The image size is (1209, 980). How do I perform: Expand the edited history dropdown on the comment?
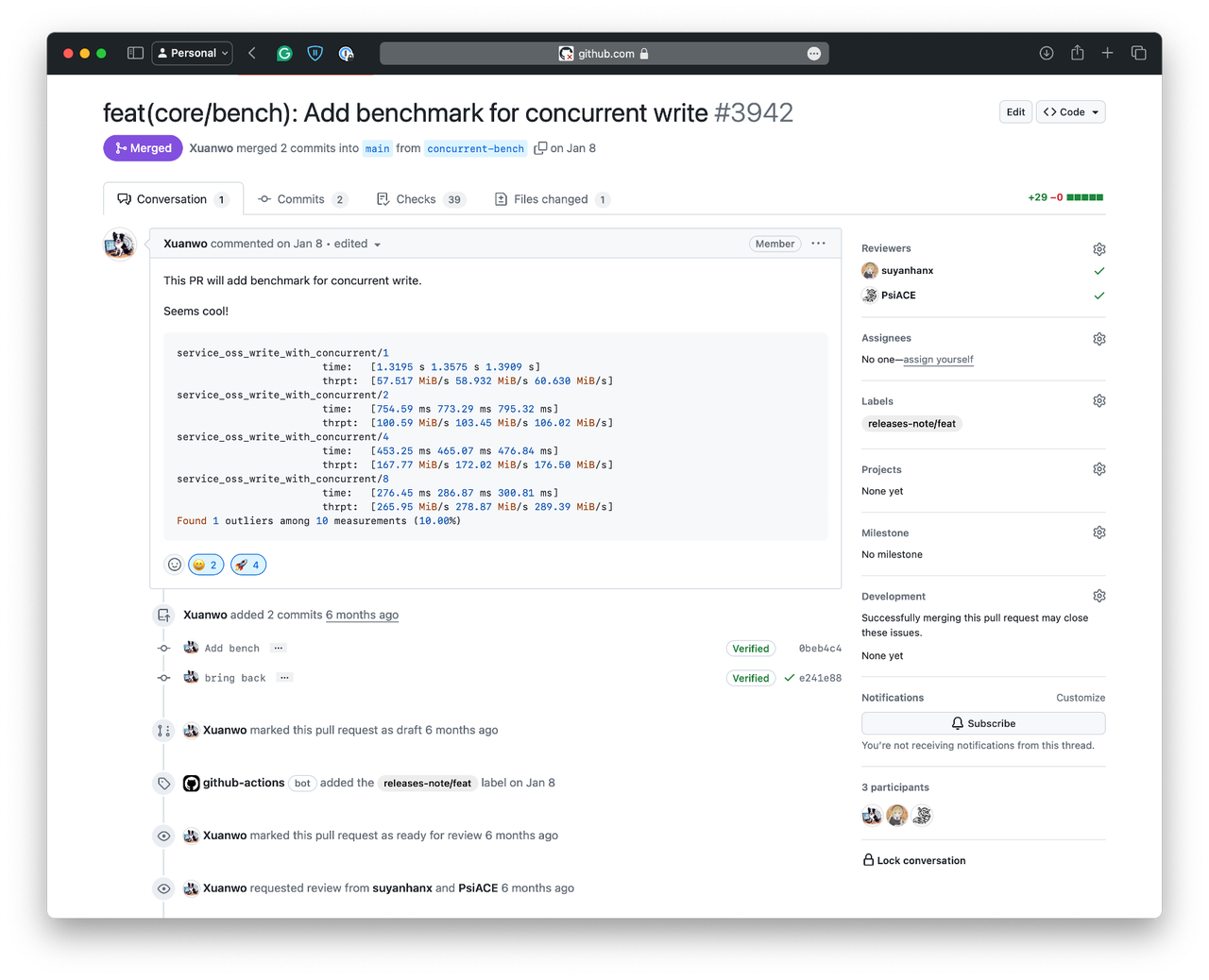(x=377, y=244)
